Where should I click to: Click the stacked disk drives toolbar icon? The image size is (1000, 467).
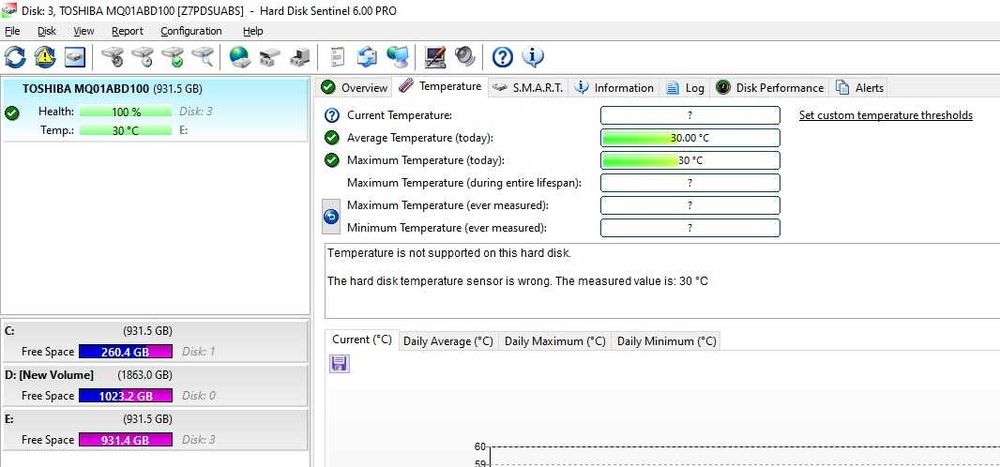(x=270, y=57)
